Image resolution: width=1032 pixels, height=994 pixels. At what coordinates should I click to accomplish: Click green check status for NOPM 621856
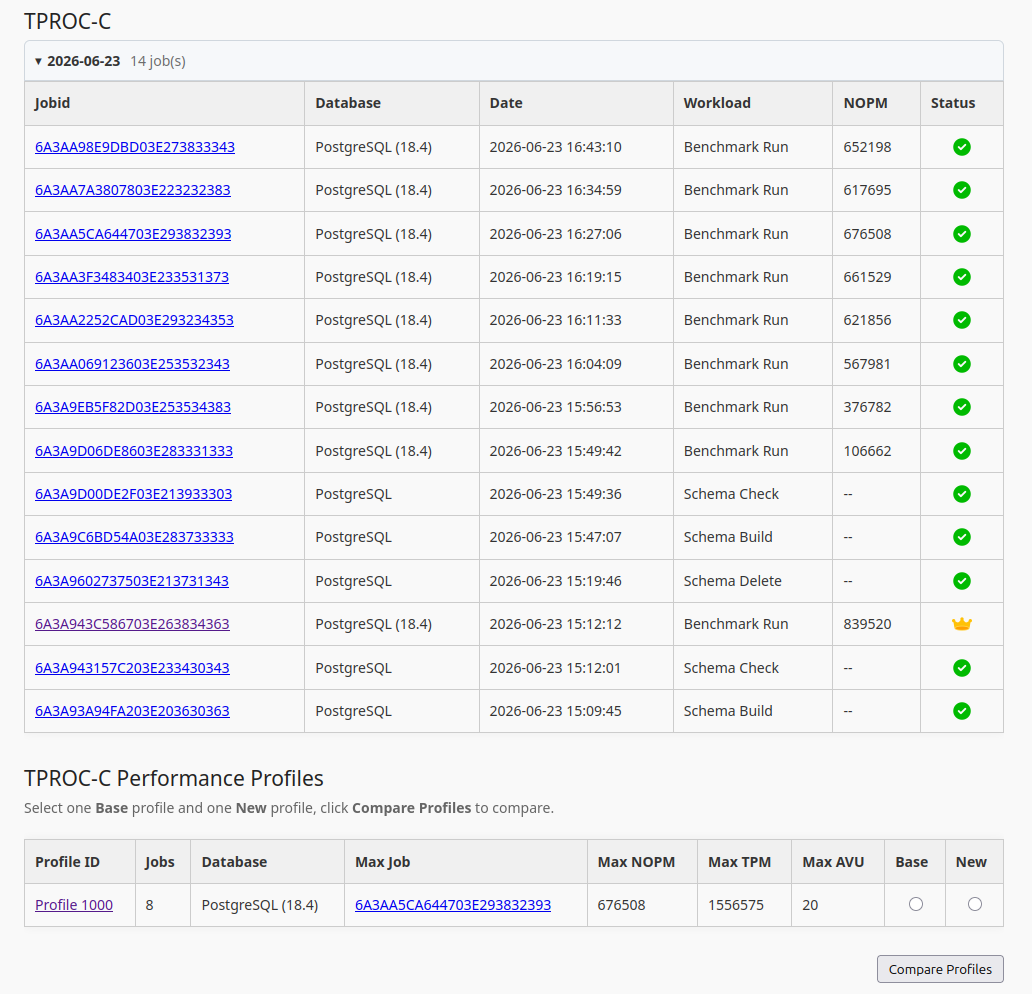pos(962,320)
